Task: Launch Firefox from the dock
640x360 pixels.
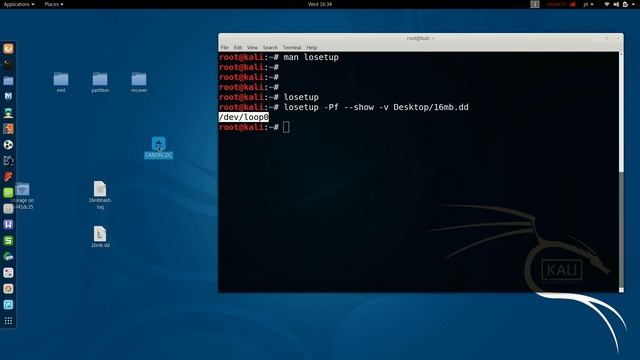Action: tap(8, 49)
